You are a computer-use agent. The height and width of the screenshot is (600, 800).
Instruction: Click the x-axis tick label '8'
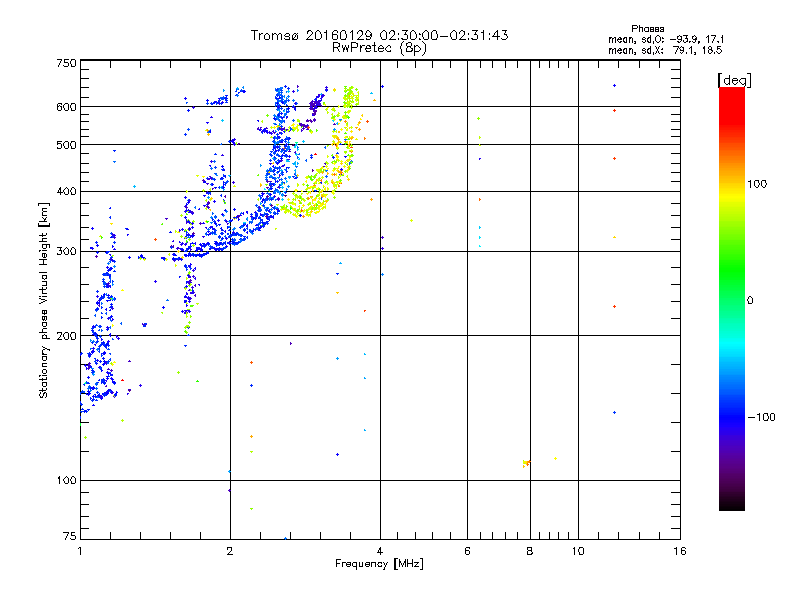(530, 551)
